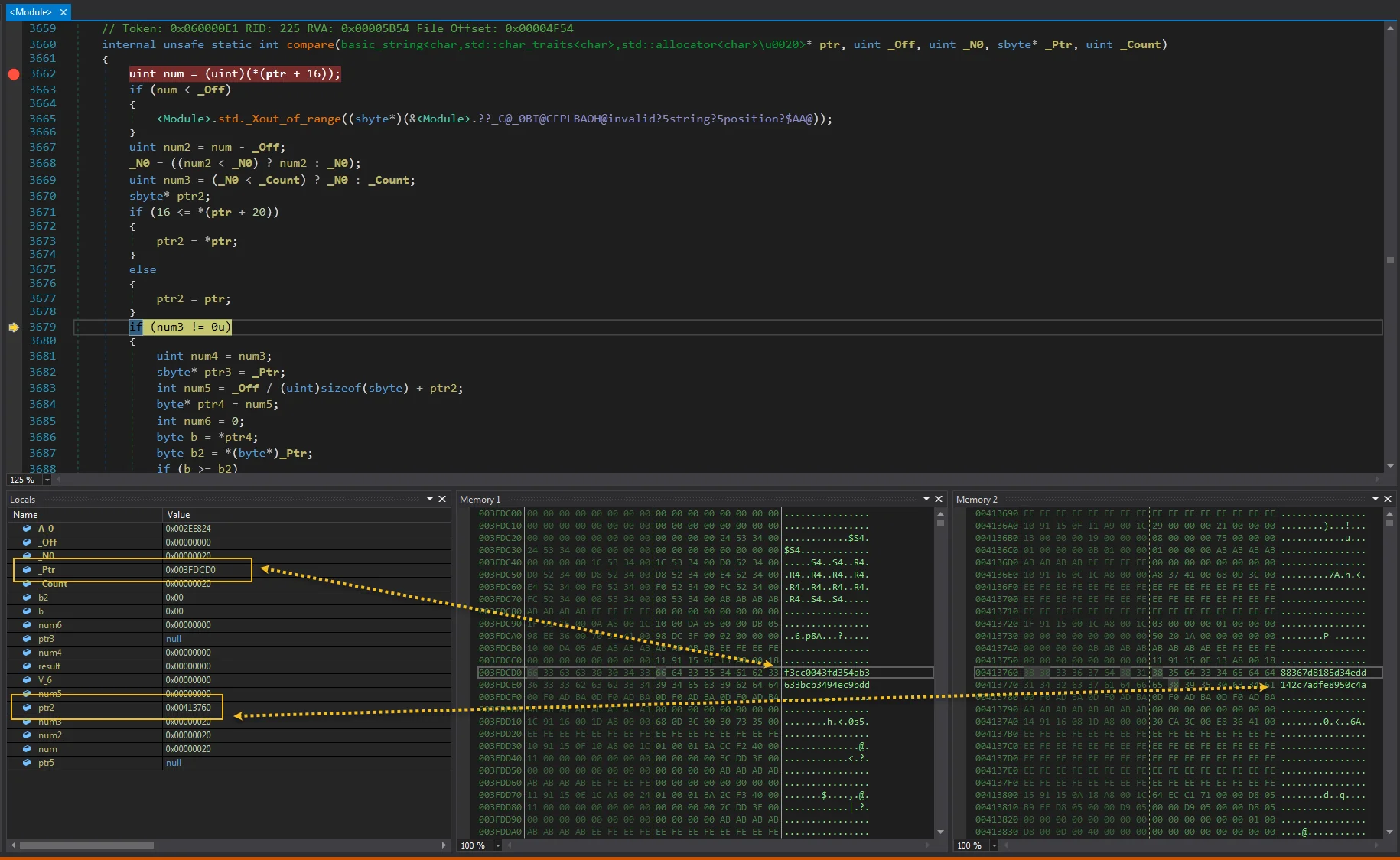The image size is (1400, 860).
Task: Click memory address 003FDCD0 in Memory 1
Action: [500, 673]
